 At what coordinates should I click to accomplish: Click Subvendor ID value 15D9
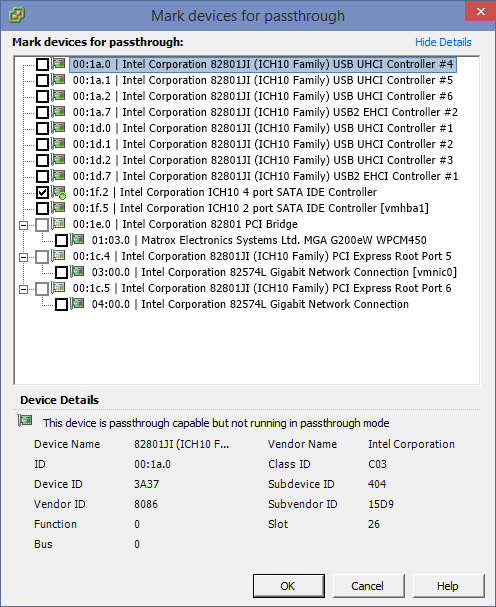pyautogui.click(x=381, y=504)
